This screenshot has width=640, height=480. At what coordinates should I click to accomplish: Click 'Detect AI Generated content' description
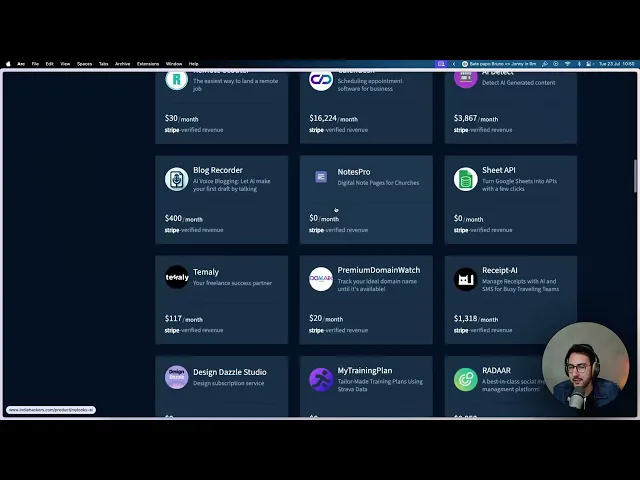pyautogui.click(x=518, y=82)
